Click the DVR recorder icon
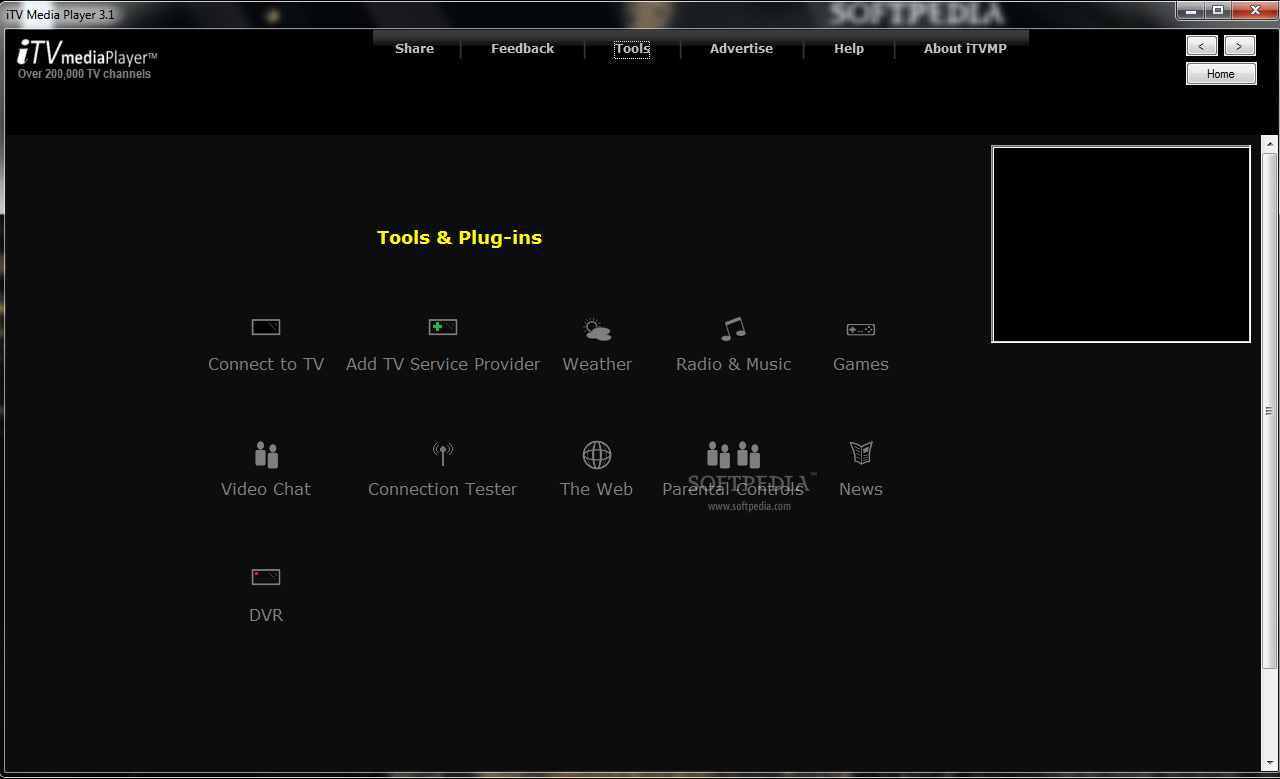 click(x=266, y=577)
